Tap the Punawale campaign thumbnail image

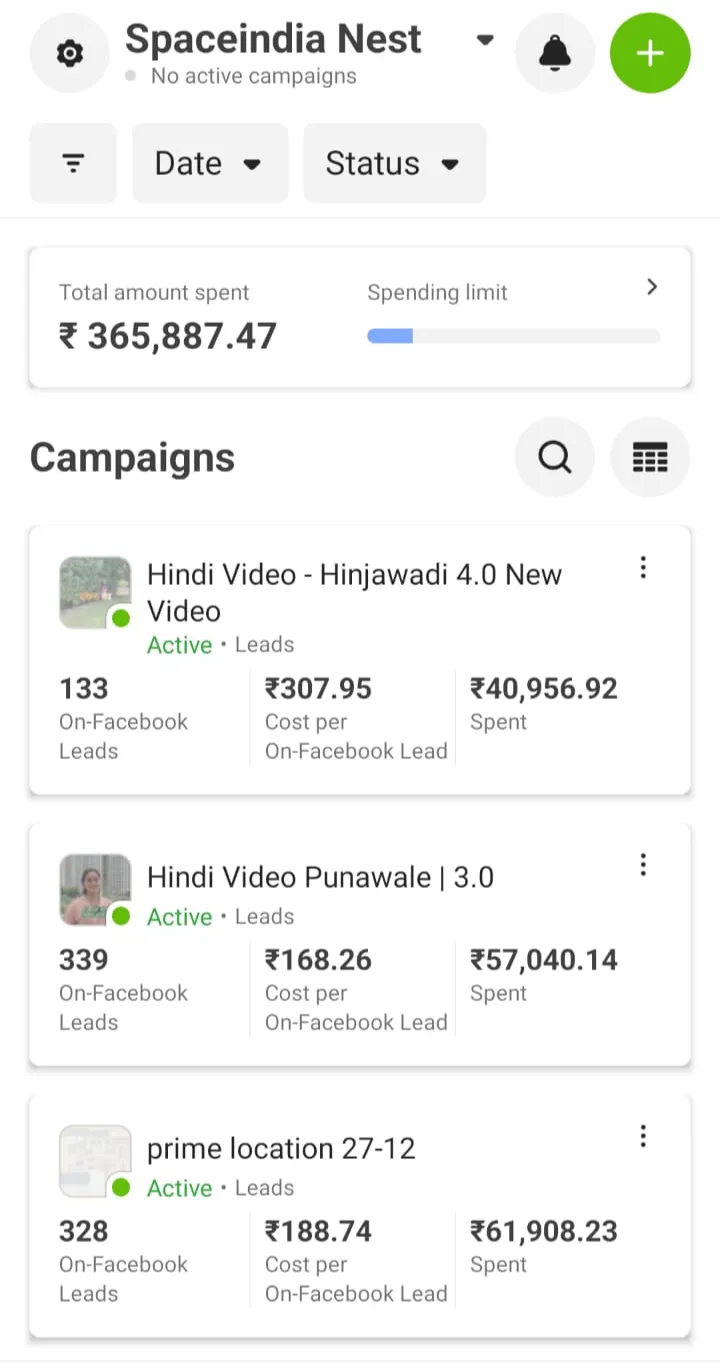click(x=94, y=888)
